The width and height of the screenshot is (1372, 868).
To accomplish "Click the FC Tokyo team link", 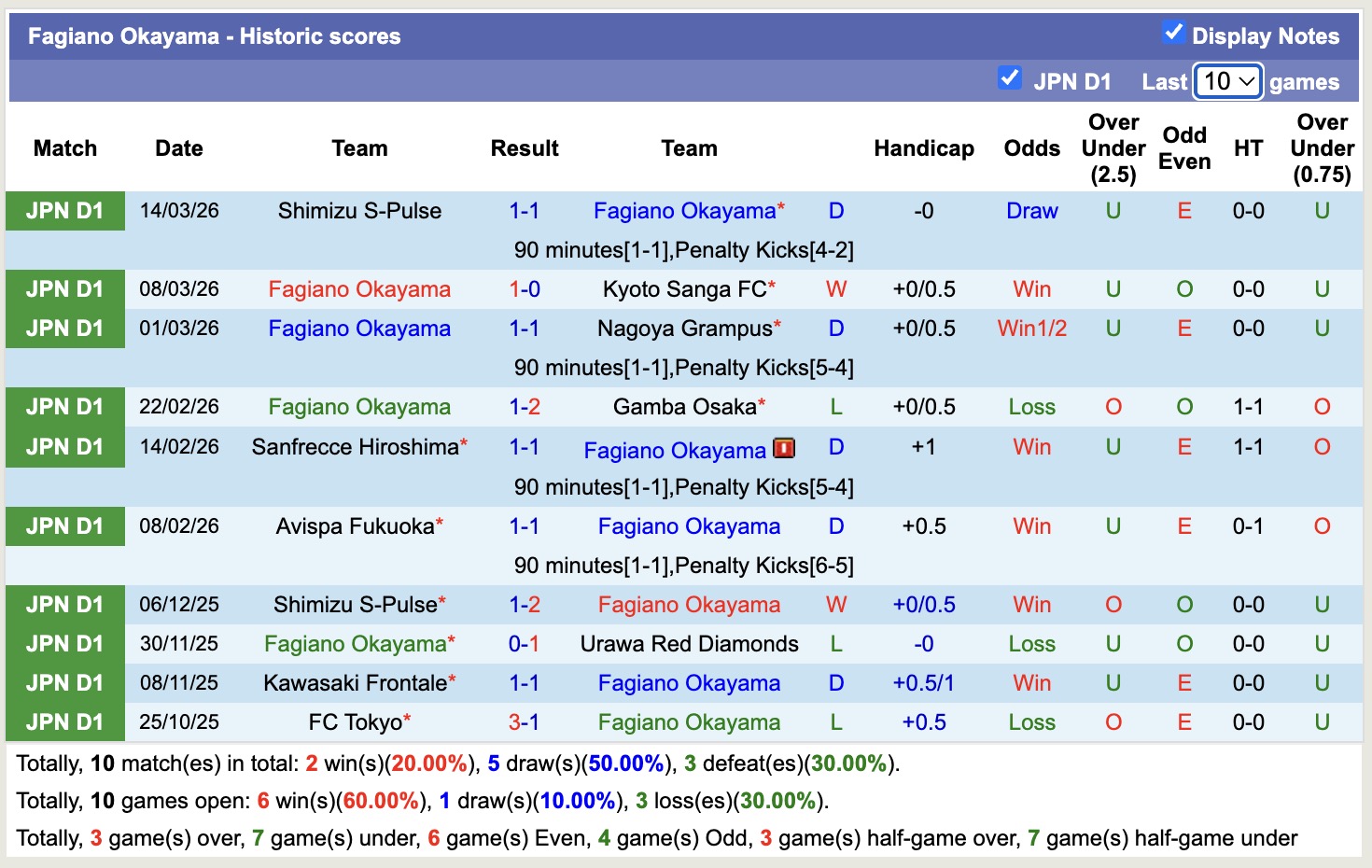I will [359, 721].
